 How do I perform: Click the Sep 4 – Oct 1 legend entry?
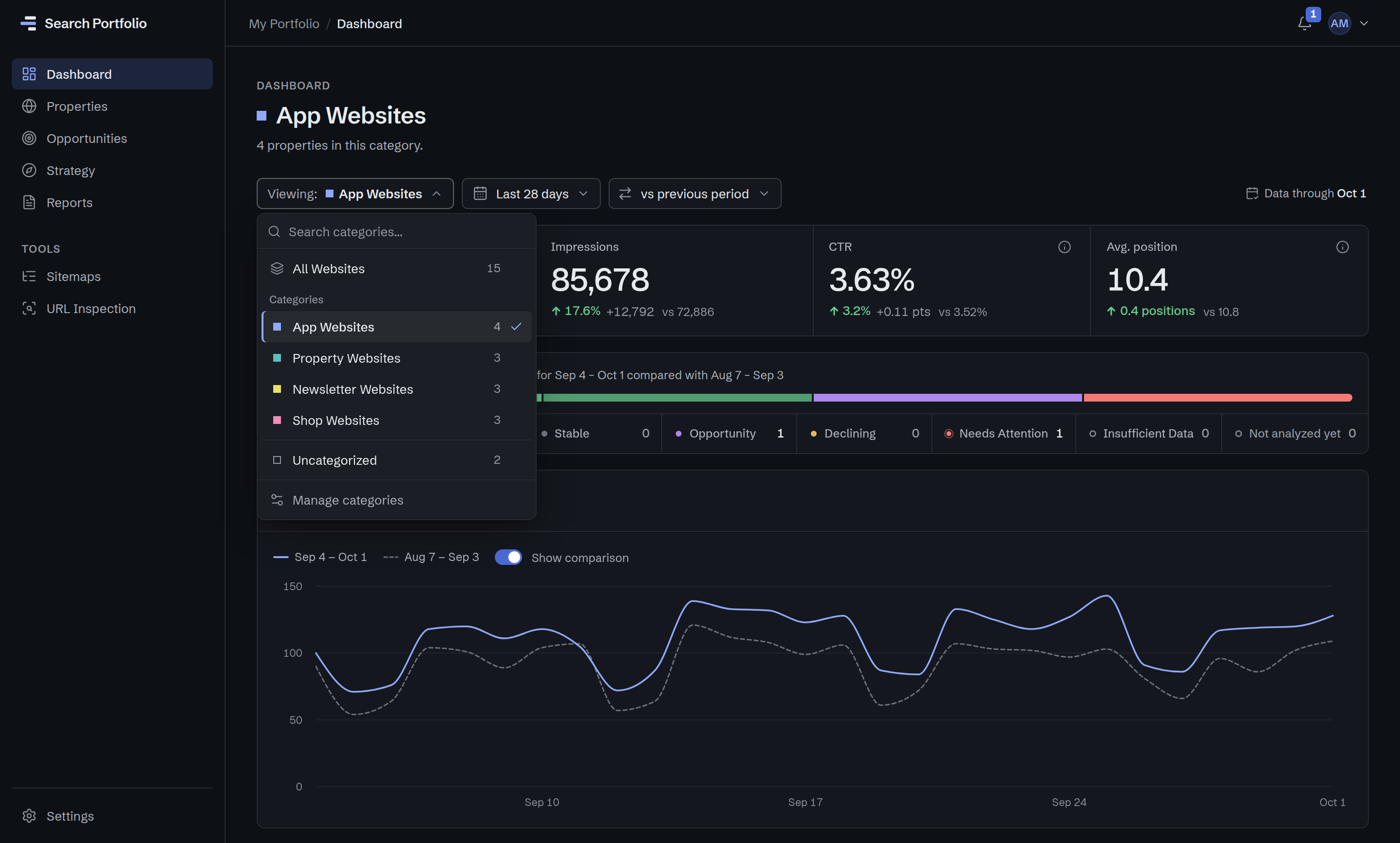[320, 557]
